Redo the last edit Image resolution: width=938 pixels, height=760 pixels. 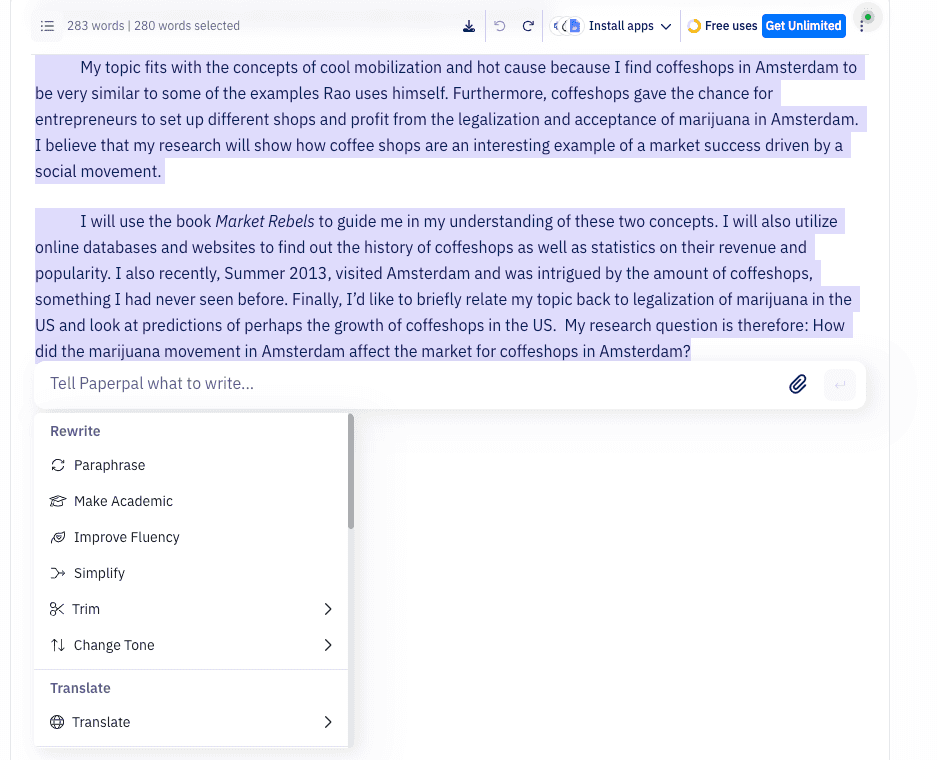pyautogui.click(x=528, y=26)
